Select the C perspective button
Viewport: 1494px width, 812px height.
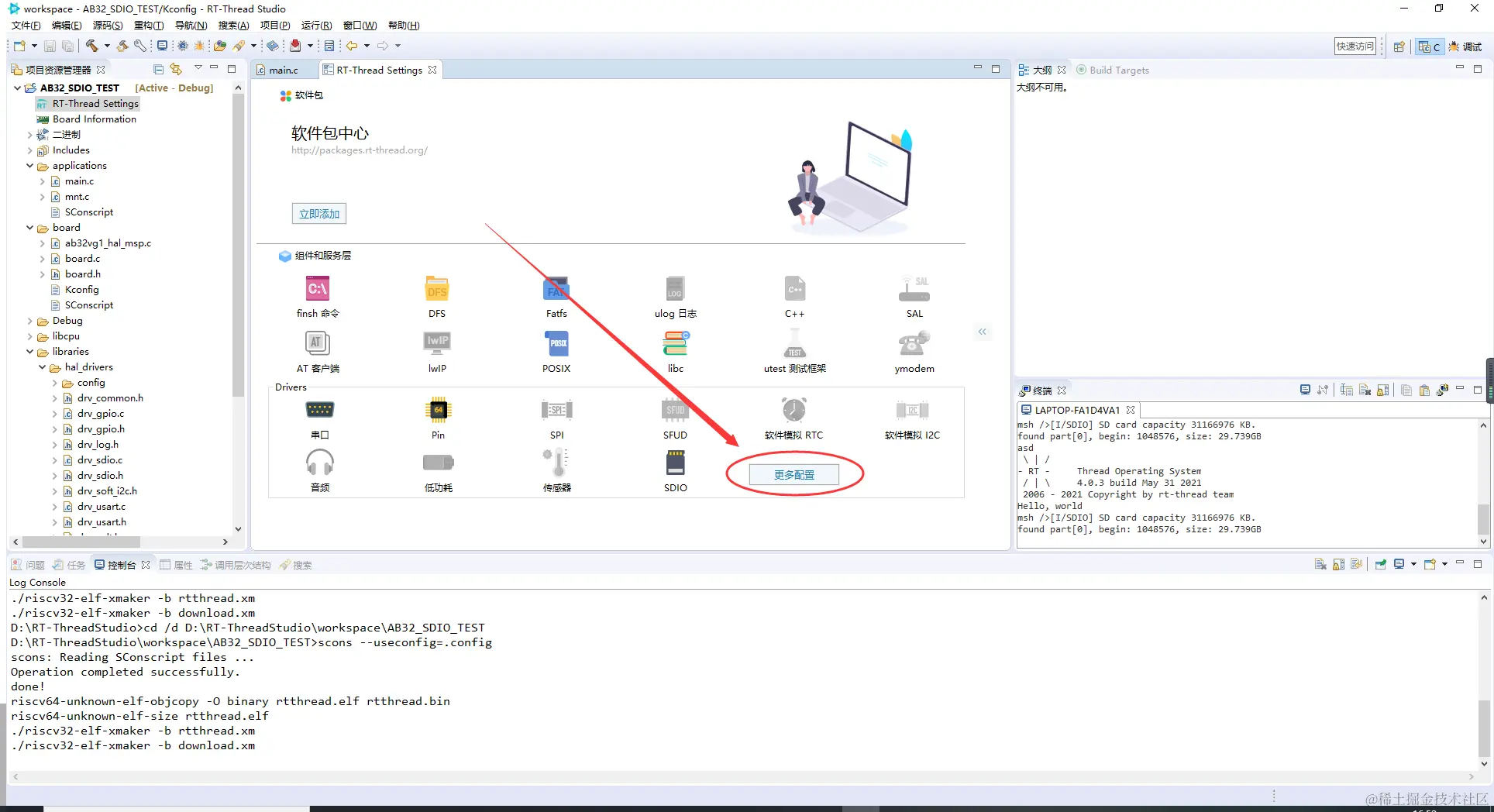coord(1429,46)
